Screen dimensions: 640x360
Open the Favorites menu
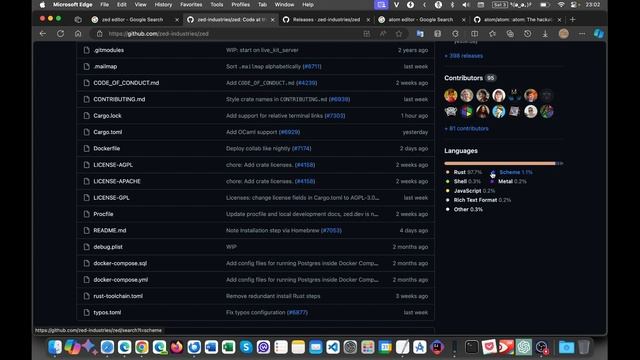point(191,4)
